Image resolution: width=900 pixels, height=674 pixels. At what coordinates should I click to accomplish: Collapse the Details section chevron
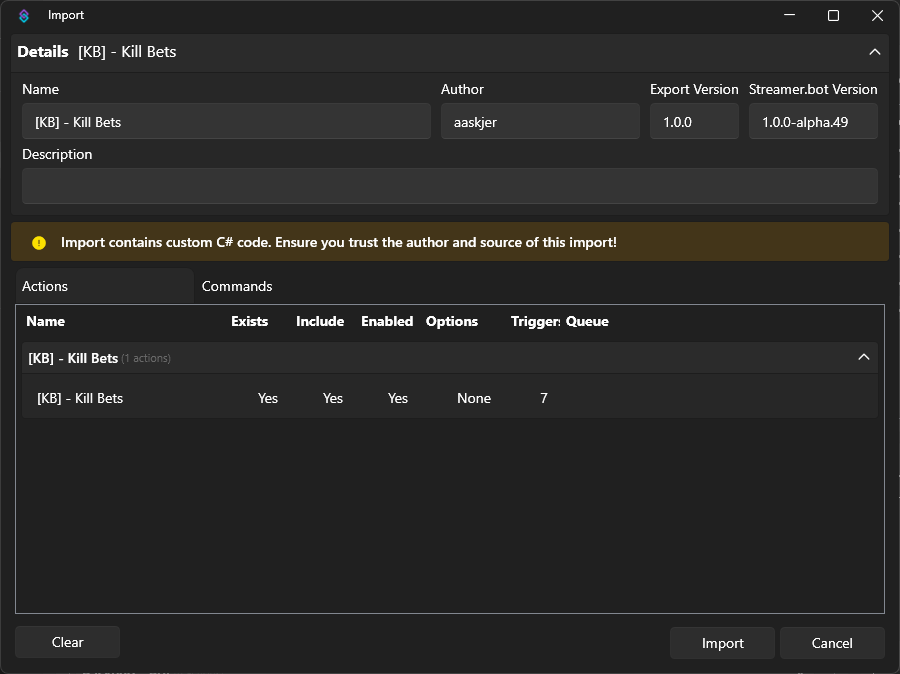[874, 52]
